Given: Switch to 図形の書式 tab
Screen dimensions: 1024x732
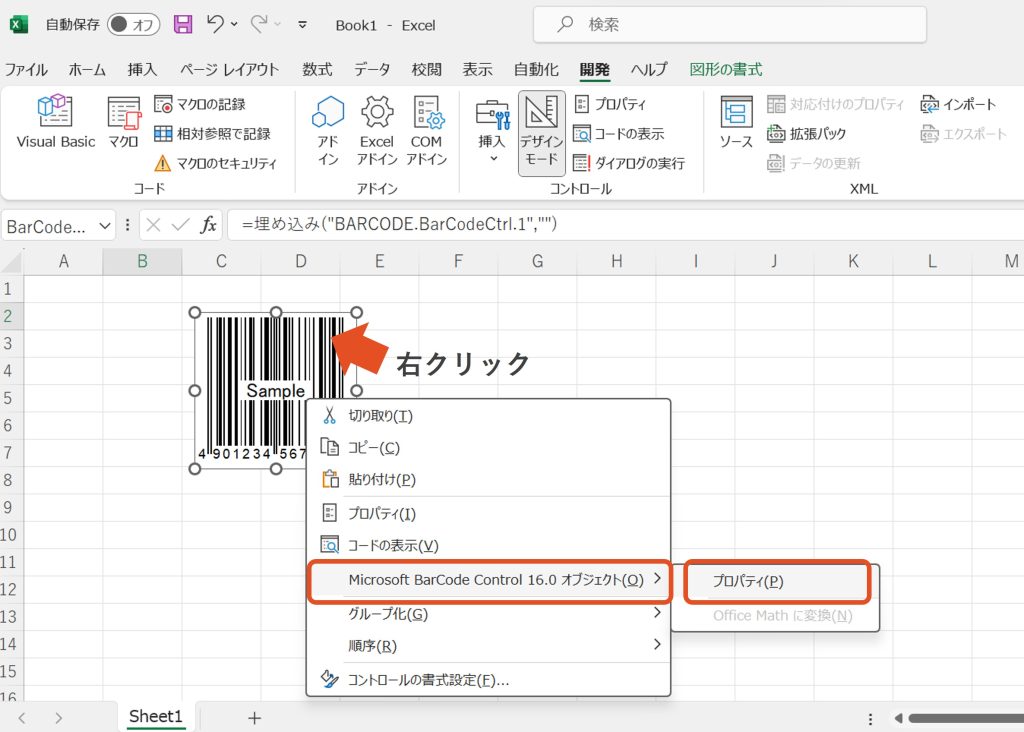Looking at the screenshot, I should click(726, 70).
